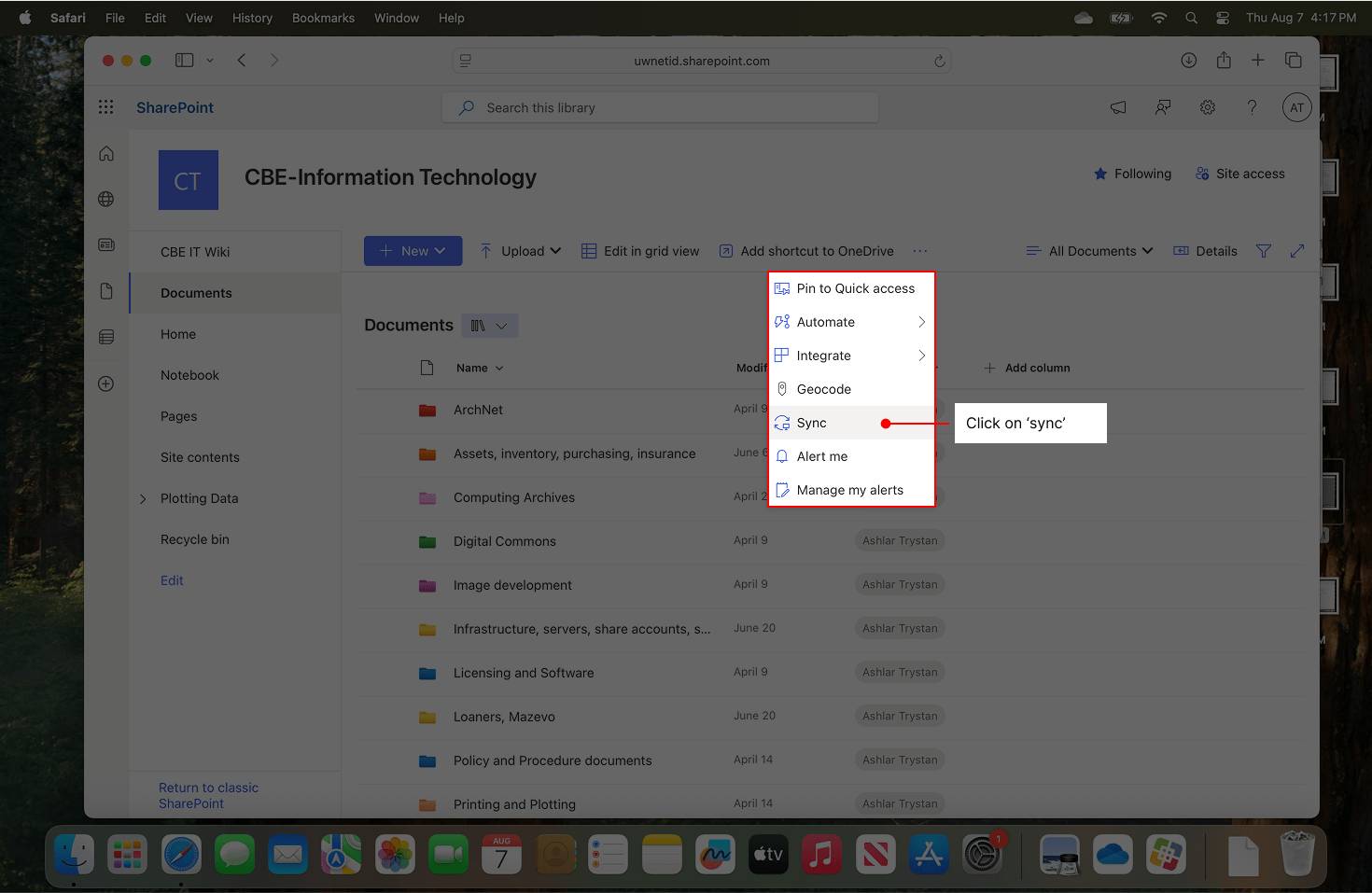
Task: Click the AT account avatar
Action: [x=1296, y=107]
